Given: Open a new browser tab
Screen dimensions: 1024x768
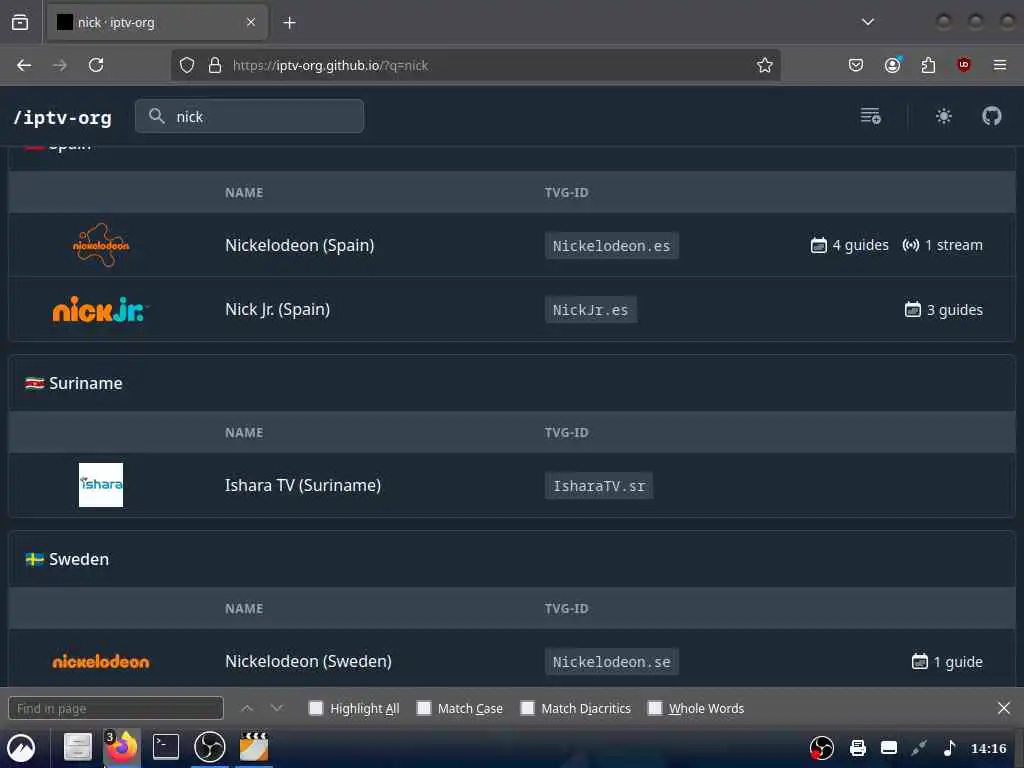Looking at the screenshot, I should point(289,23).
